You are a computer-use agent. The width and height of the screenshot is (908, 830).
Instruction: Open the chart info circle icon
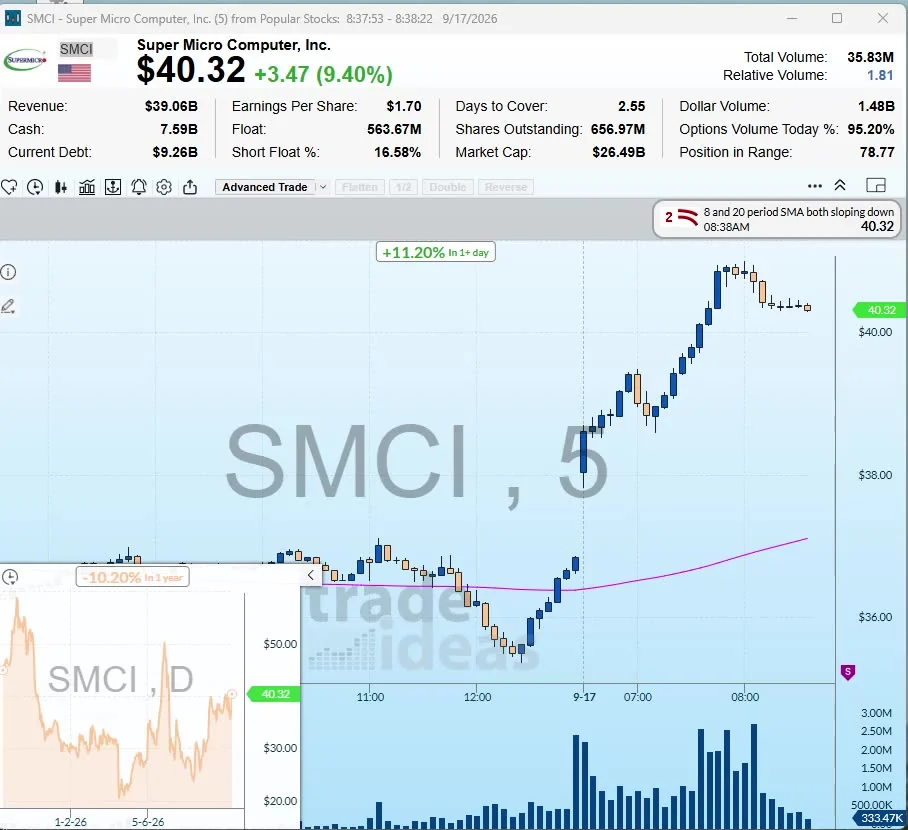coord(8,272)
